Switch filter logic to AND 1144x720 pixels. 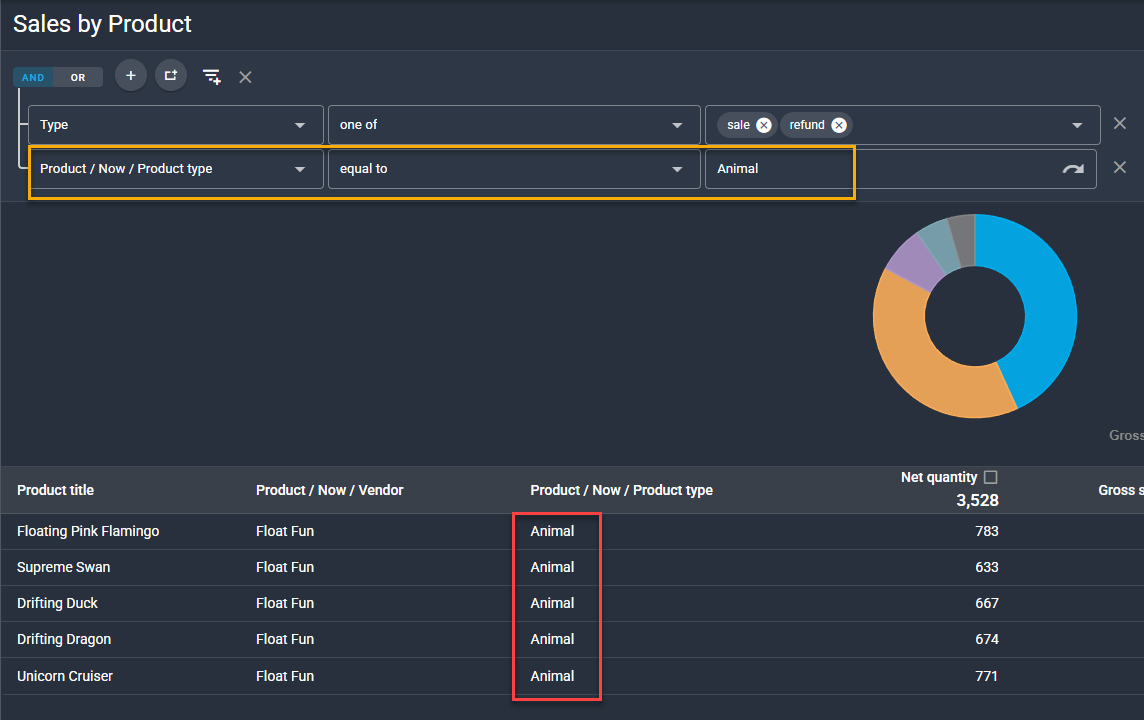point(34,77)
